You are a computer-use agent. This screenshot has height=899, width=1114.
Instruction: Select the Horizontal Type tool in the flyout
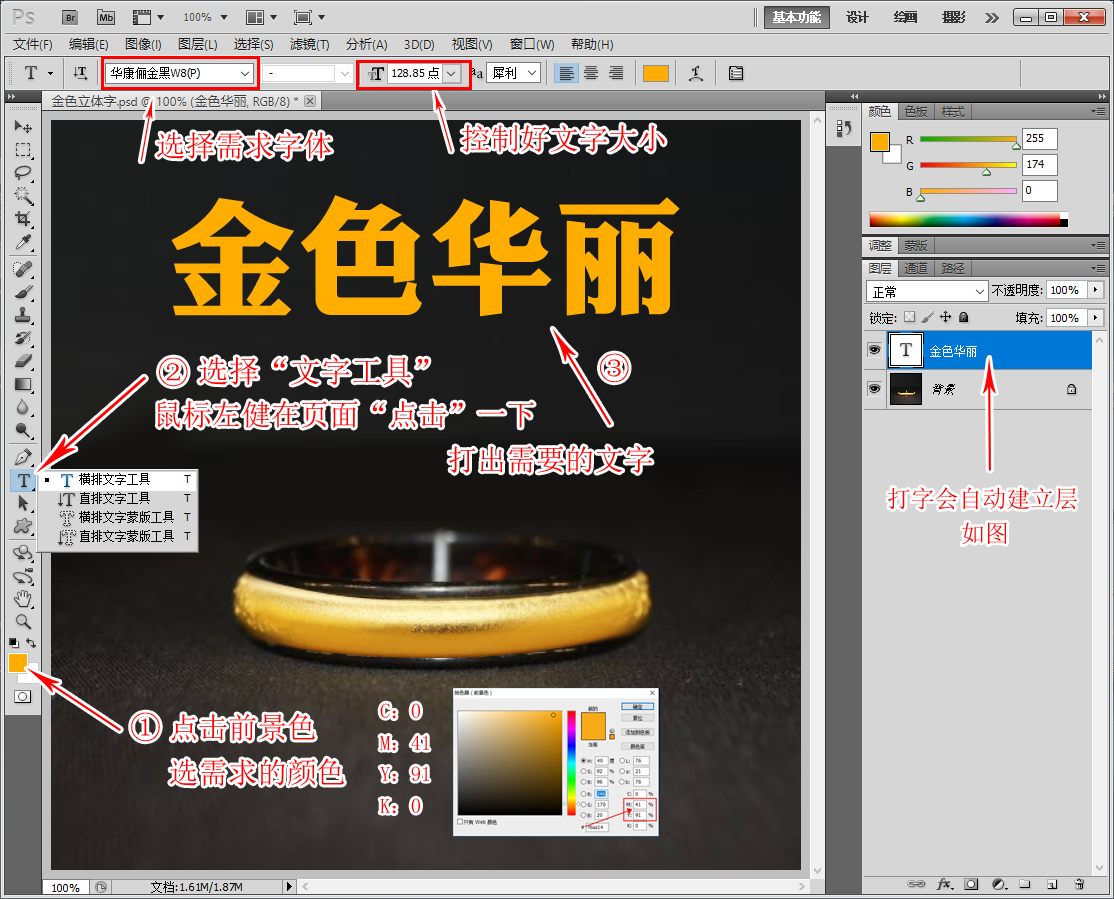[113, 480]
